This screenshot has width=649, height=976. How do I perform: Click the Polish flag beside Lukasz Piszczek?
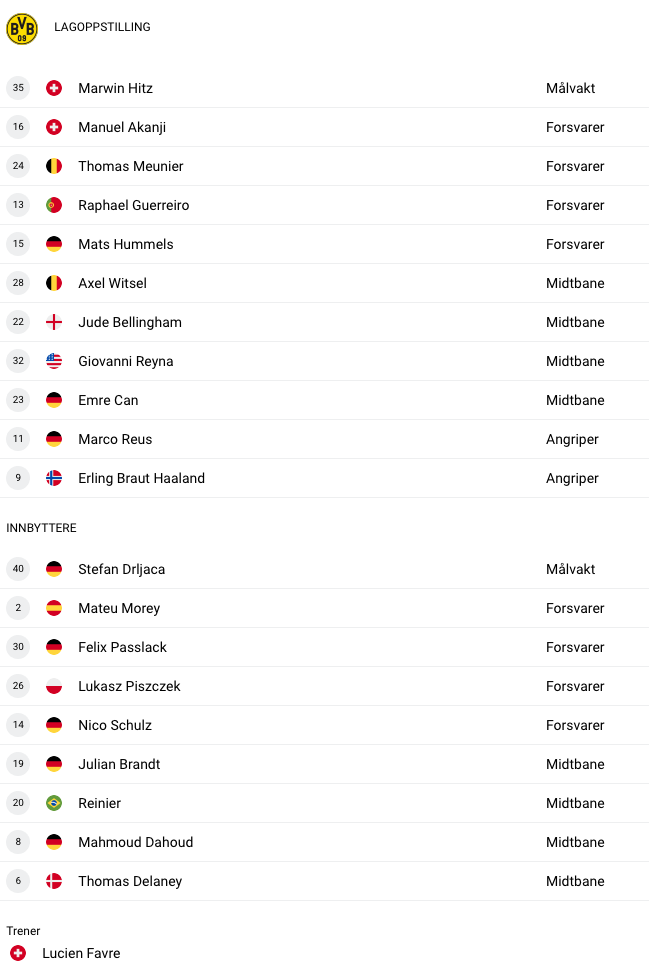point(54,686)
